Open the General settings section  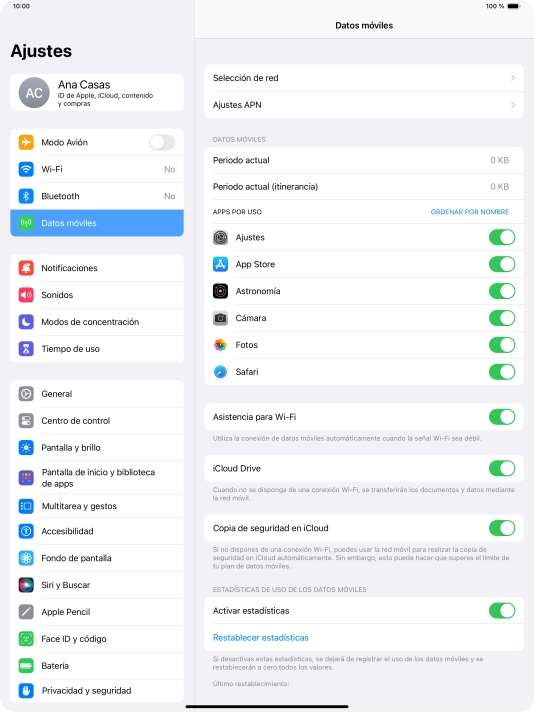(97, 394)
